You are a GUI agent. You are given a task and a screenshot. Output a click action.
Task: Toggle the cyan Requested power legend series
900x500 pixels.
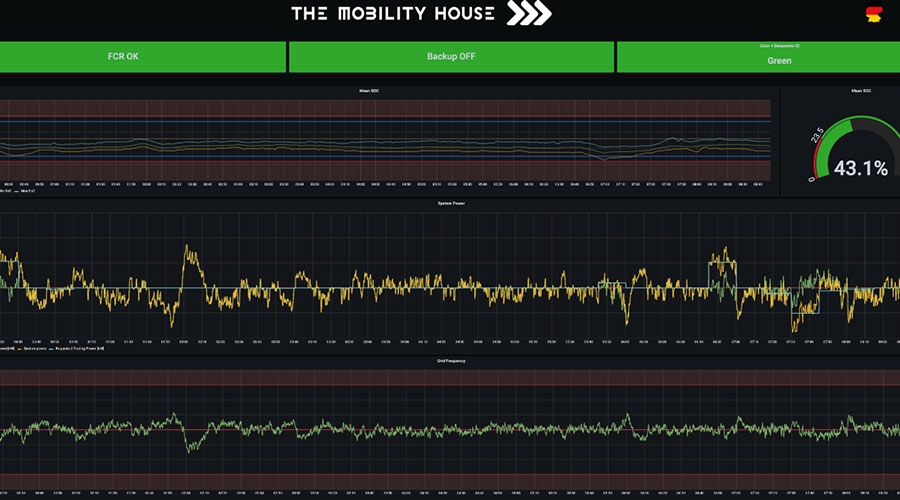coord(76,348)
